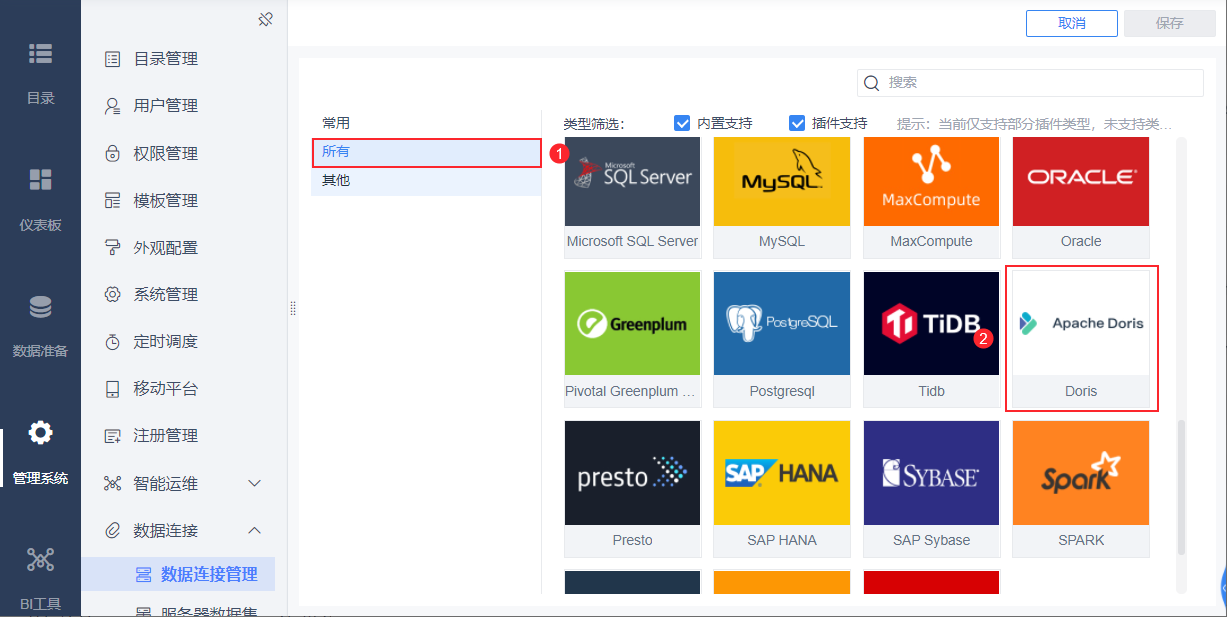
Task: Pick the SAP HANA data source tile
Action: (782, 488)
